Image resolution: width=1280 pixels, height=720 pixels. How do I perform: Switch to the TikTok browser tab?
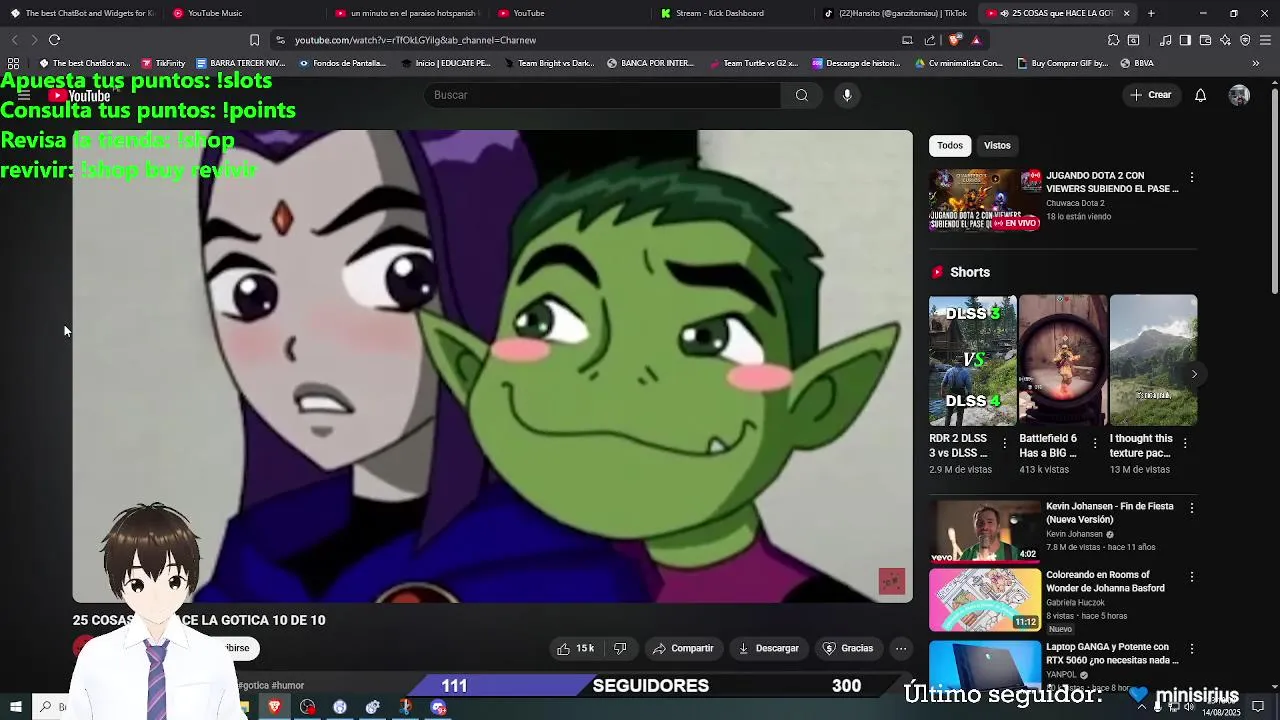[x=895, y=13]
